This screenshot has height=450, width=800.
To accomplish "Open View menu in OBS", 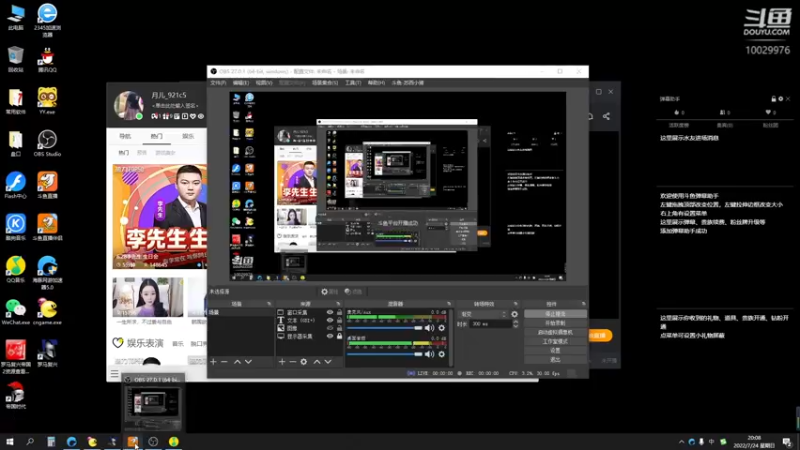I will 264,83.
